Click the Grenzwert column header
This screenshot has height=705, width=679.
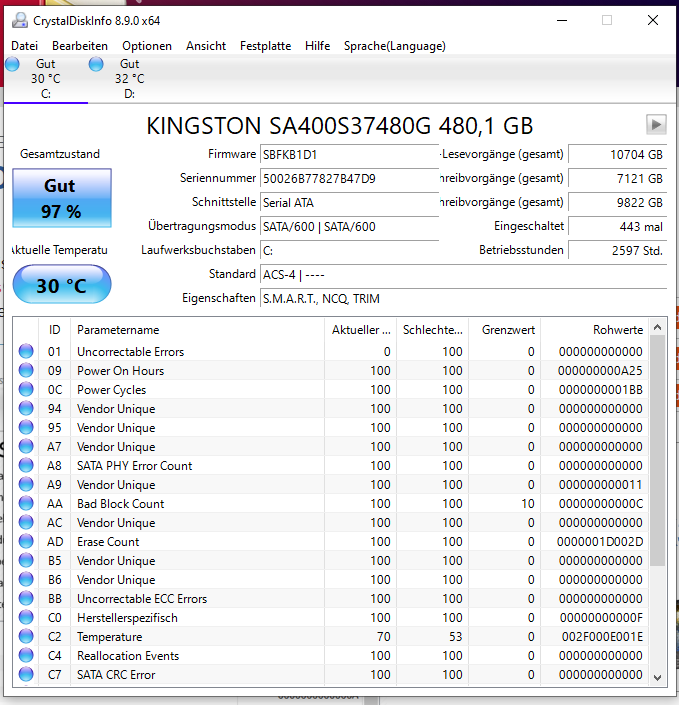[505, 330]
